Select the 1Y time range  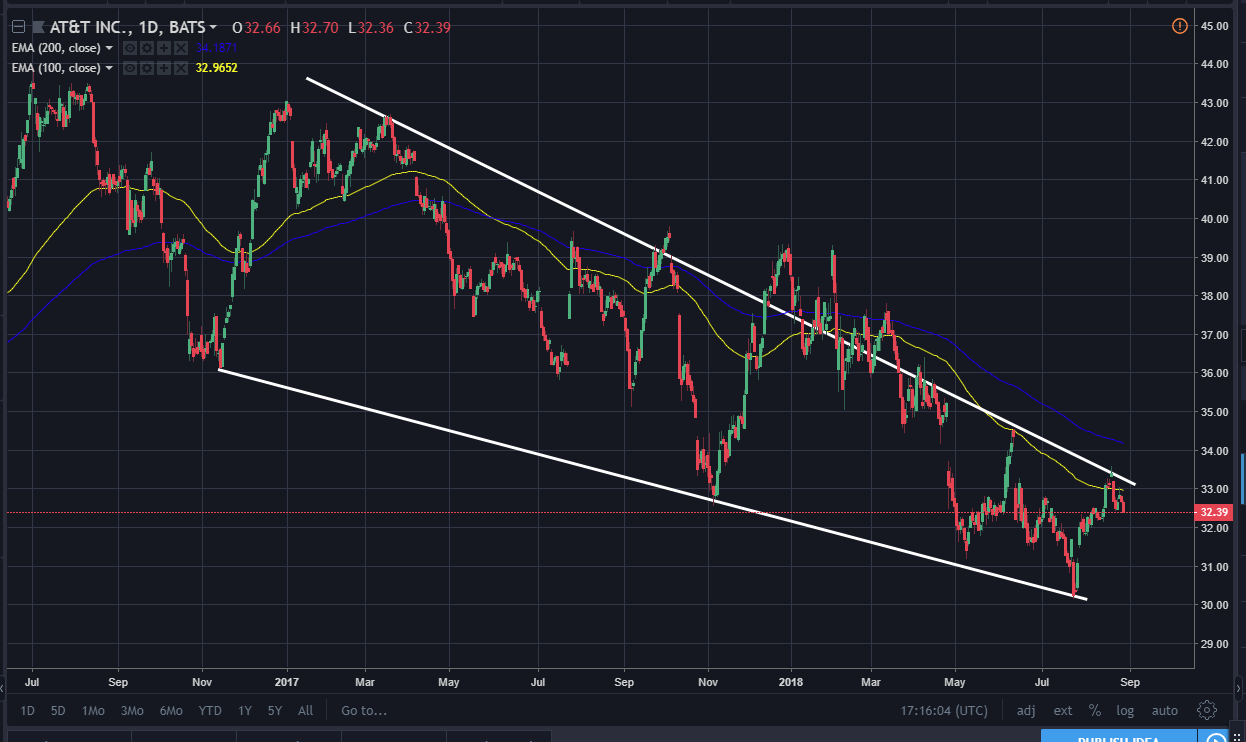click(245, 711)
